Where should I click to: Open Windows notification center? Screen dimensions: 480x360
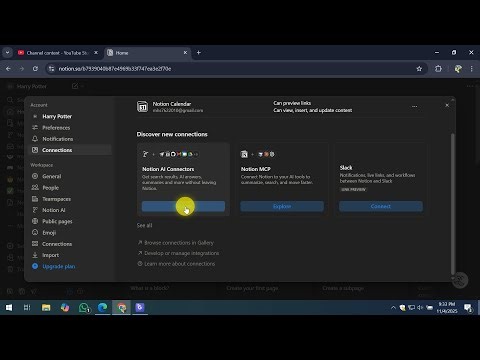point(468,308)
